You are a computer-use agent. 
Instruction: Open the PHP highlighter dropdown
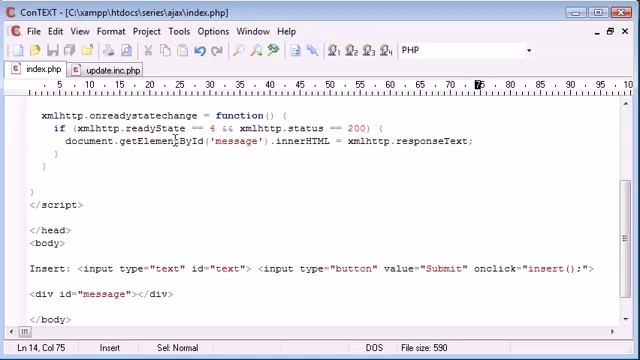point(529,50)
